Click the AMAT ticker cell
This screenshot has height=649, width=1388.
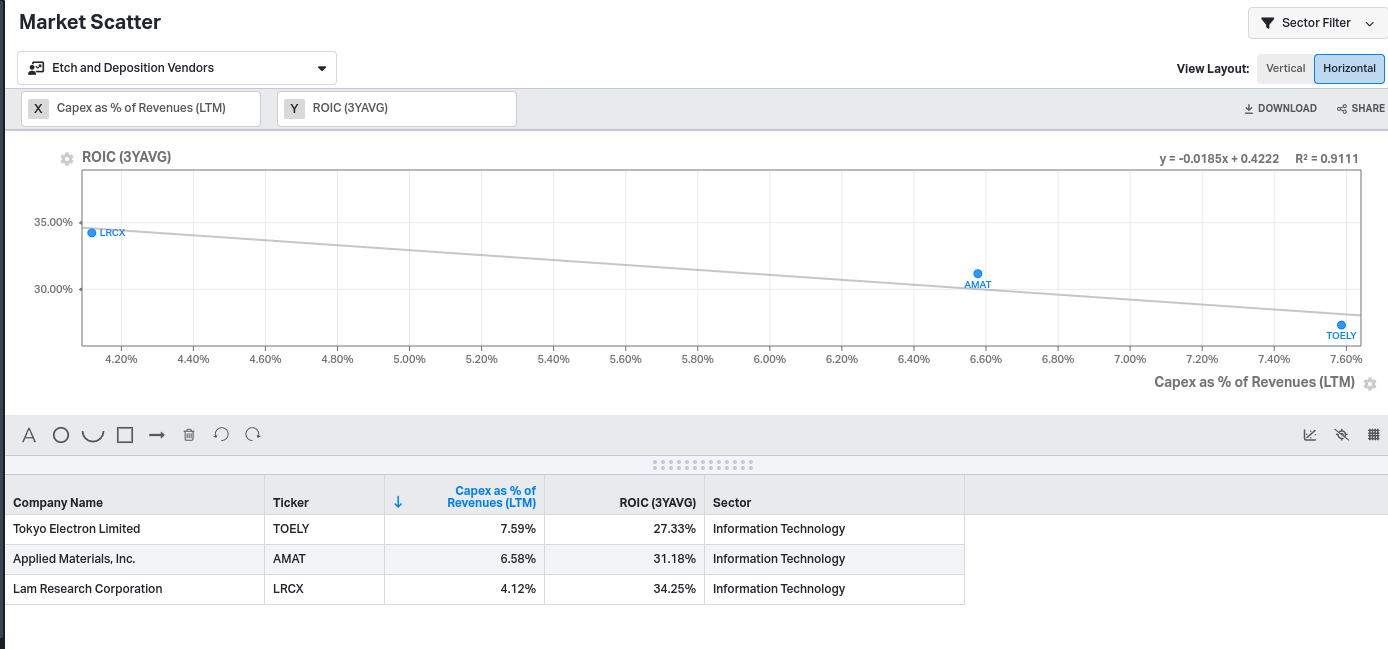pos(324,559)
